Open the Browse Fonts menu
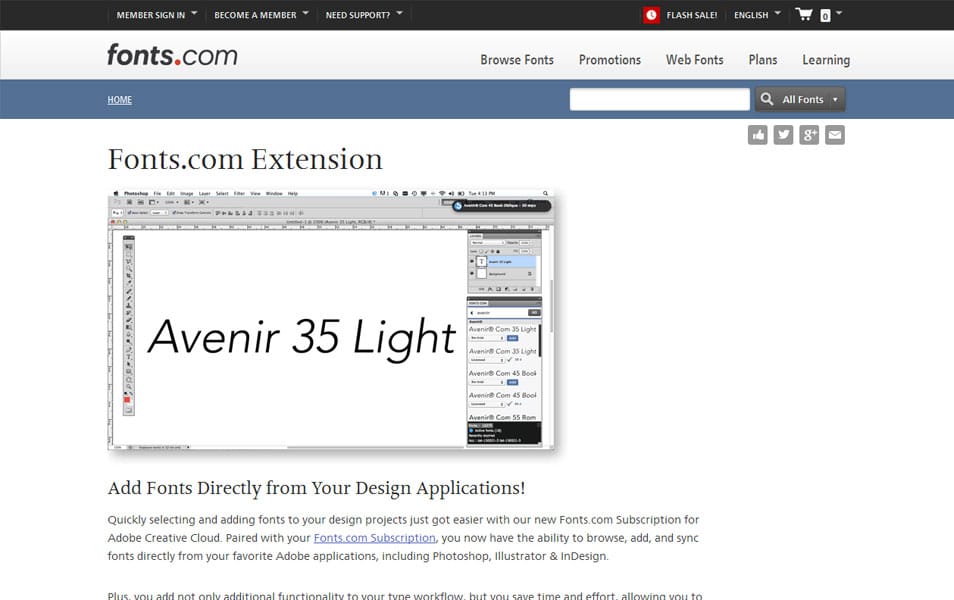This screenshot has width=954, height=600. [517, 60]
